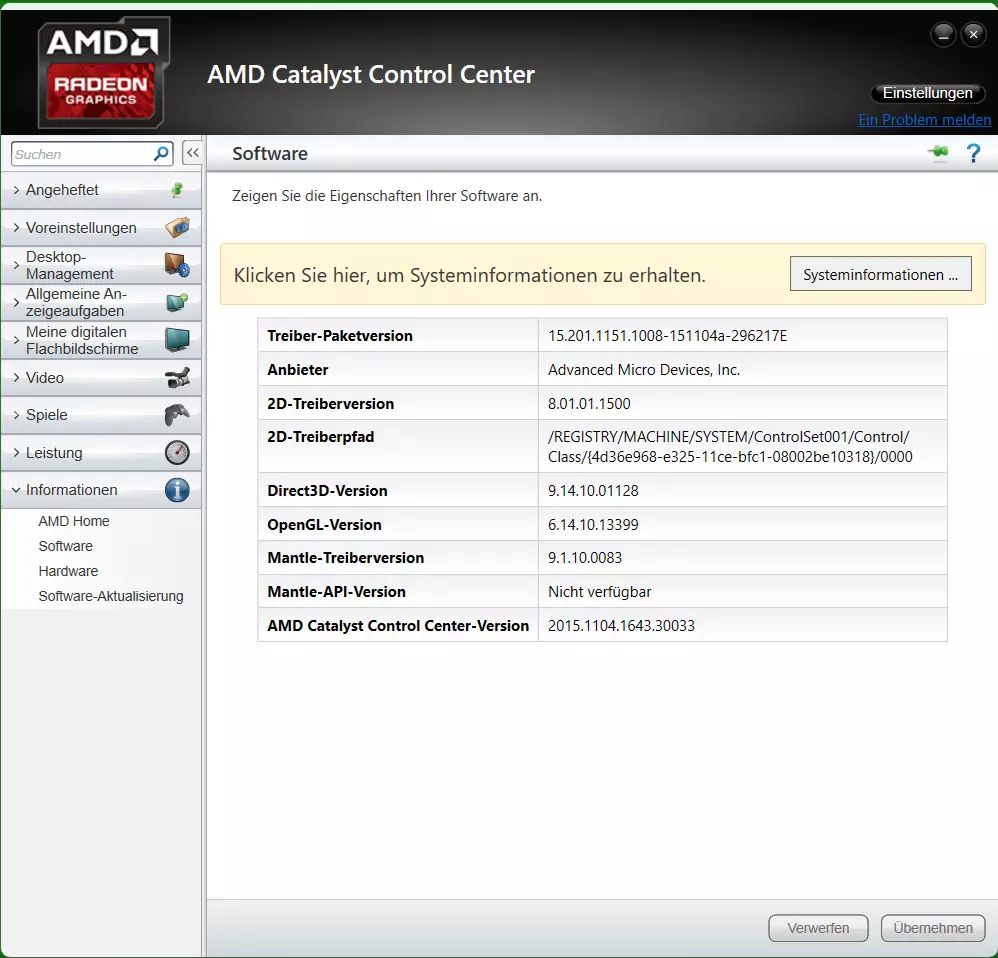Image resolution: width=998 pixels, height=958 pixels.
Task: Click the Mantle-Treiberversion row label
Action: point(345,558)
